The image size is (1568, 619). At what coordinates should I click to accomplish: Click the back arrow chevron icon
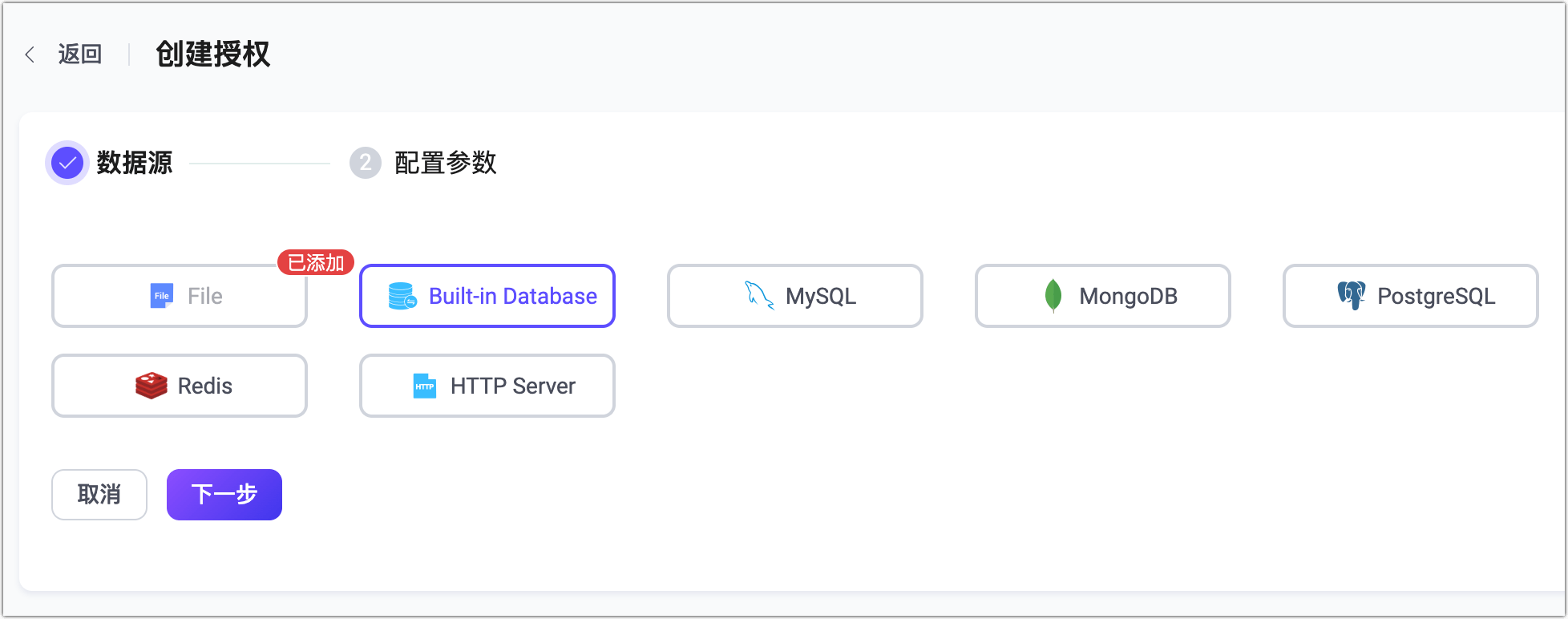point(30,55)
